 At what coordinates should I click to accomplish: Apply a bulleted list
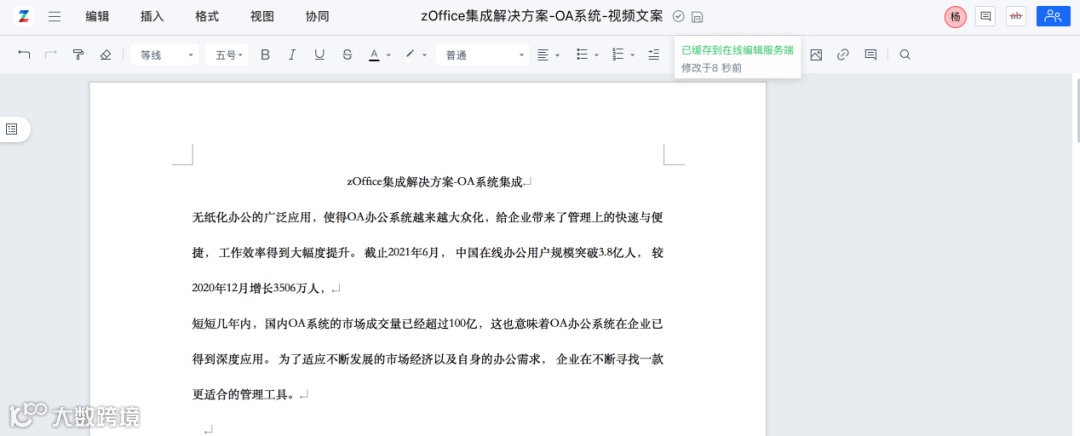(x=582, y=54)
